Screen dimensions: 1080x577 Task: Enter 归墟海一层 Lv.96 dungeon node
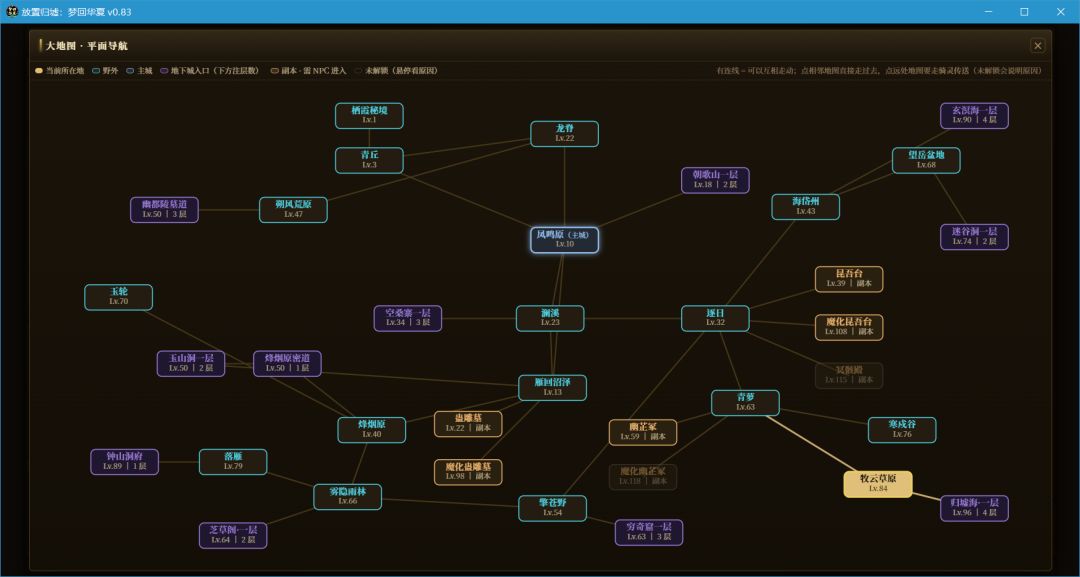coord(975,508)
